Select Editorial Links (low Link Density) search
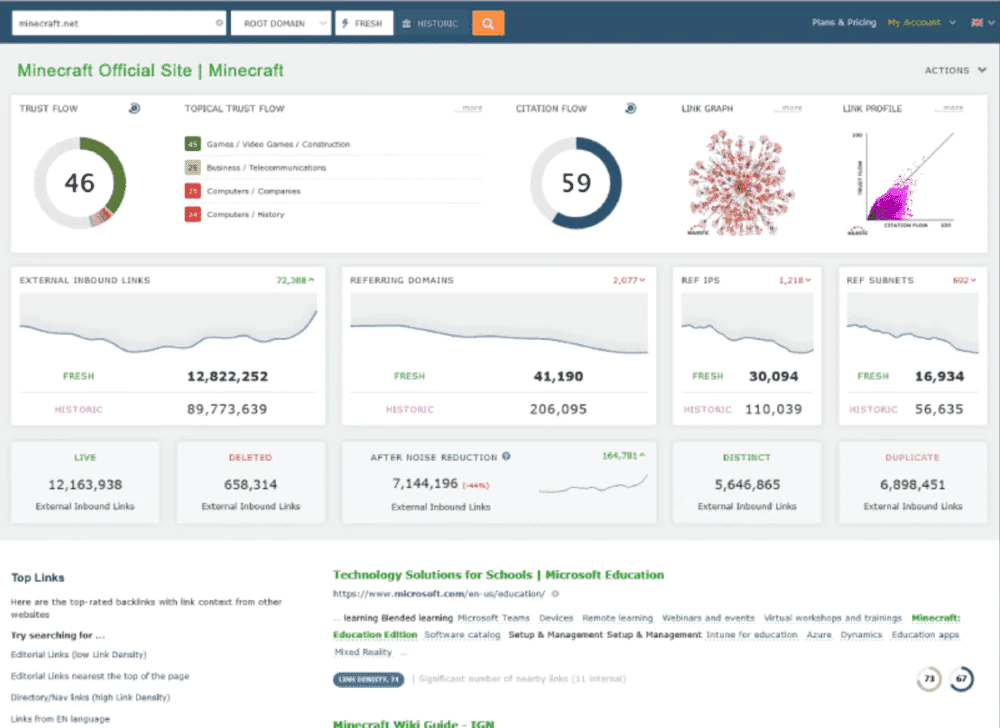 (x=78, y=655)
